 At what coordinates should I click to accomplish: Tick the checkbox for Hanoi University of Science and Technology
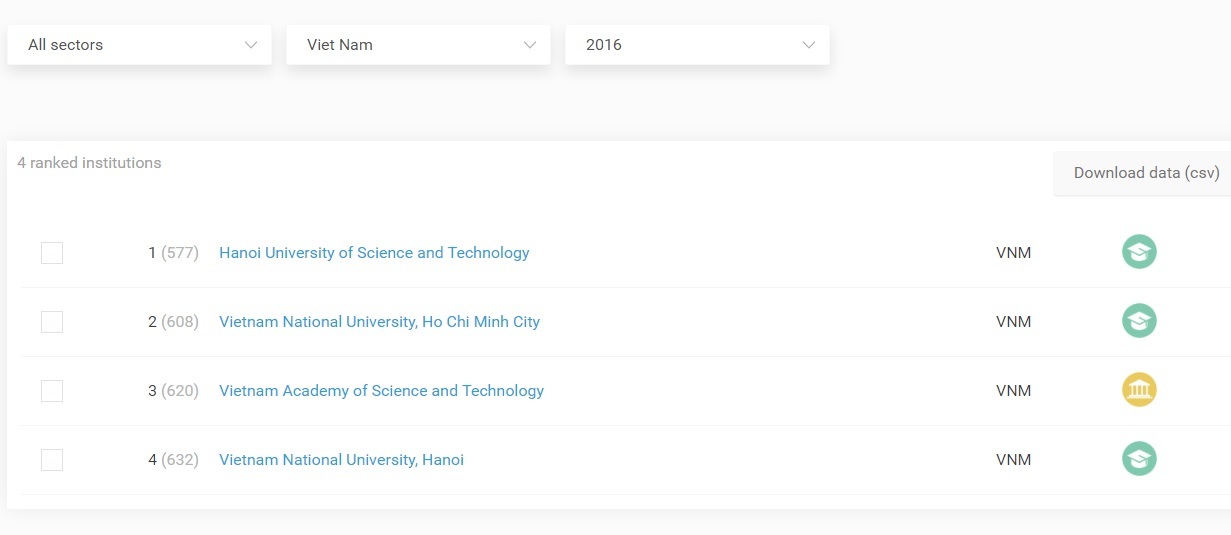click(52, 253)
